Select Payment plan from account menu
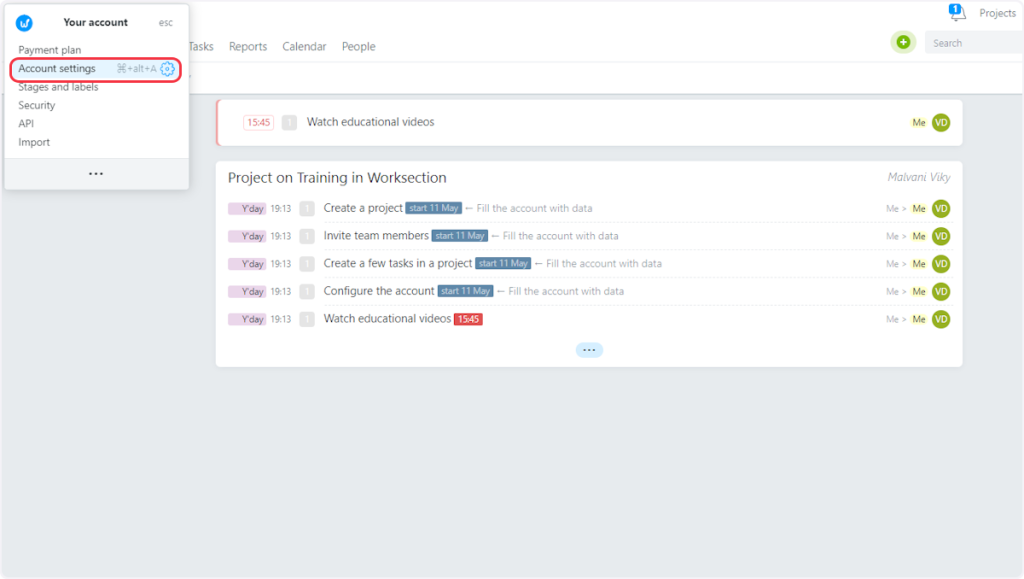This screenshot has width=1024, height=579. coord(50,50)
